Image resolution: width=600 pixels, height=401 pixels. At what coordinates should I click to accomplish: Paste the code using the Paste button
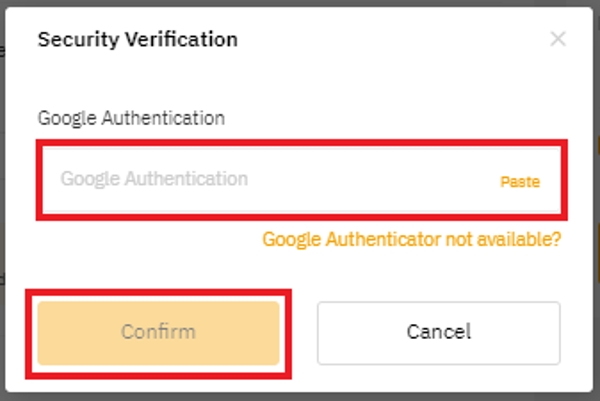tap(519, 182)
